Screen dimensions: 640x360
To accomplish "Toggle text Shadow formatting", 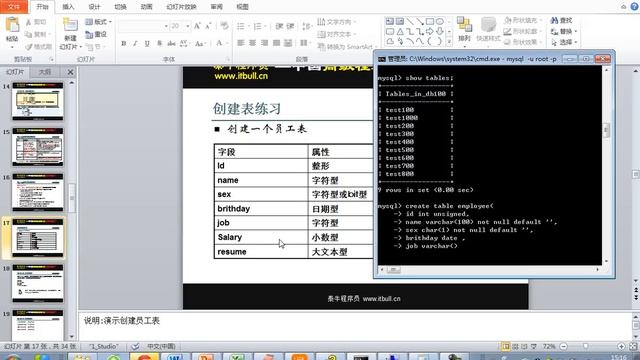I will 159,43.
